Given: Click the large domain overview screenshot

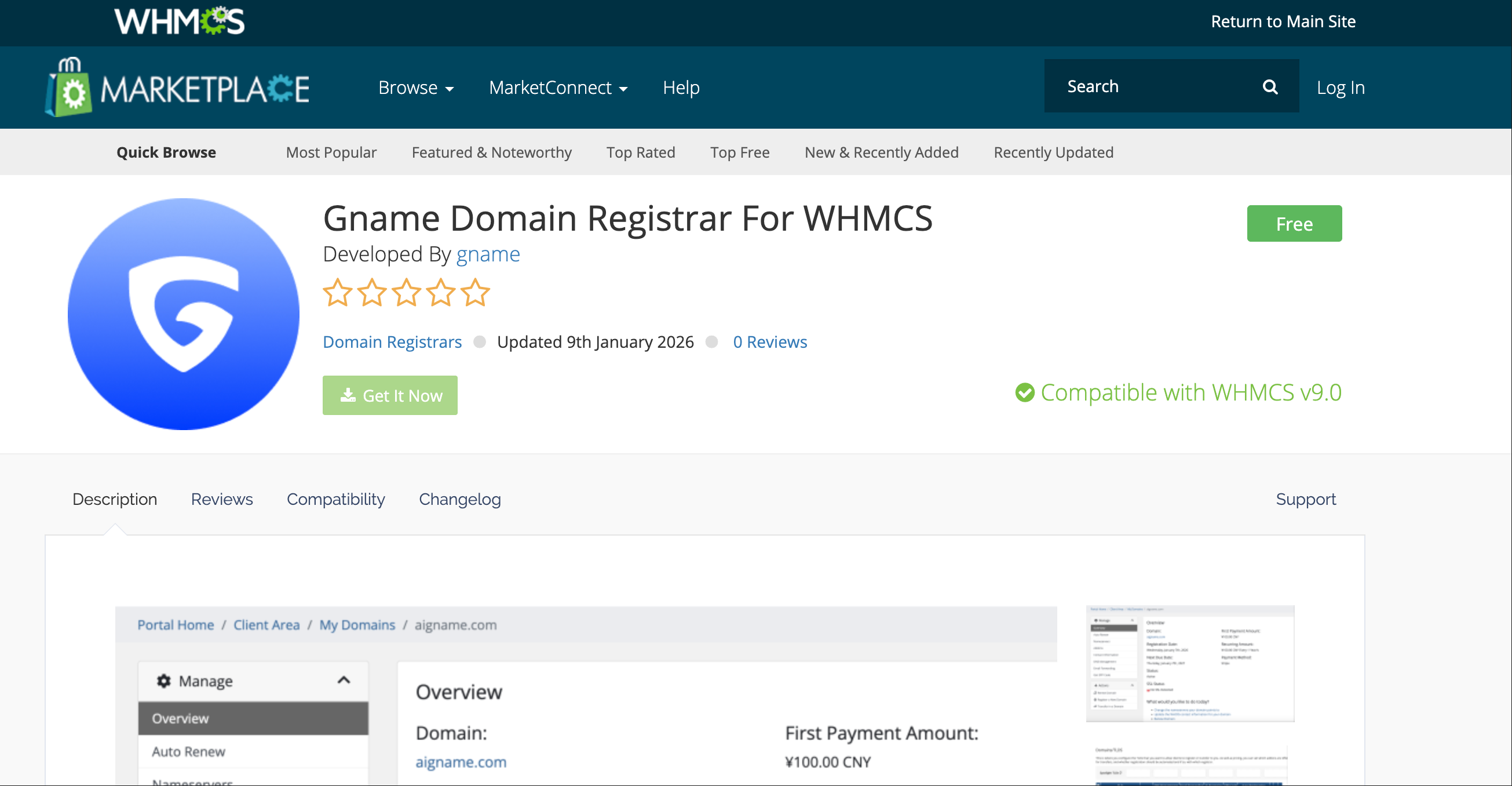Looking at the screenshot, I should click(586, 696).
